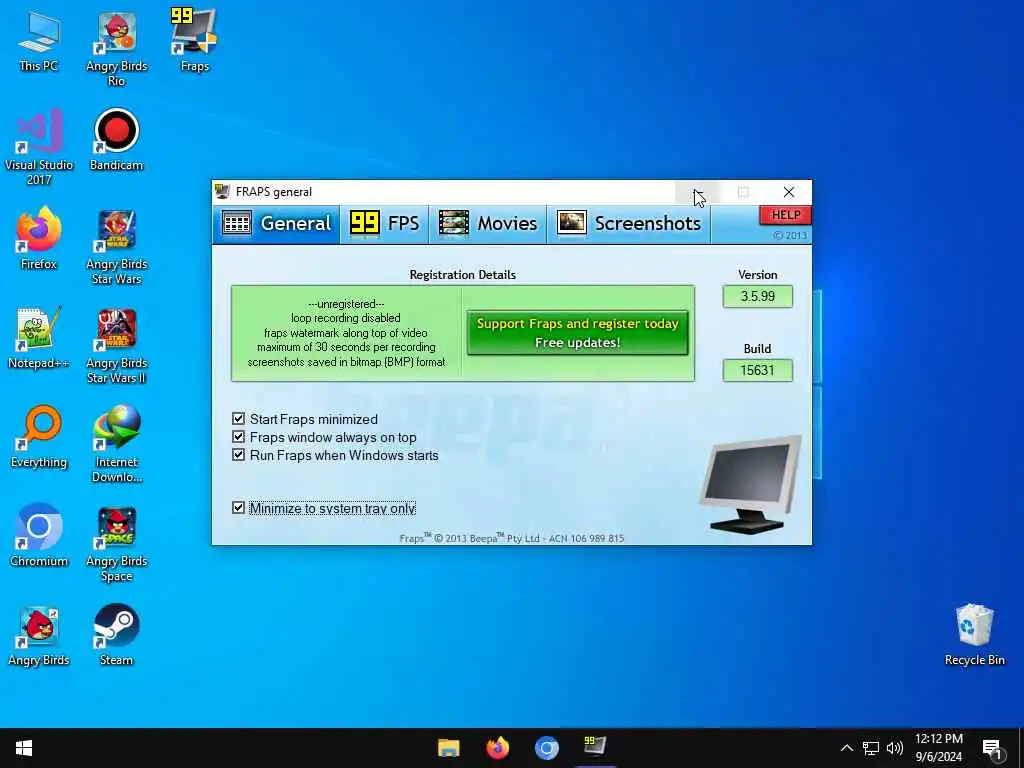Select the Angry Birds Rio shortcut

(116, 49)
